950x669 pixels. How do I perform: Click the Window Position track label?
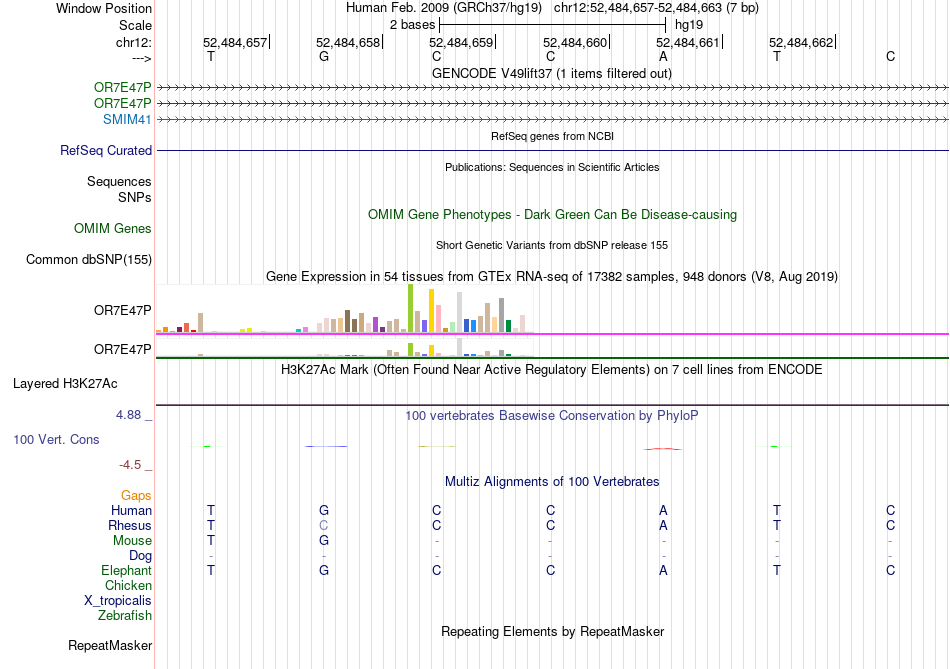[104, 8]
